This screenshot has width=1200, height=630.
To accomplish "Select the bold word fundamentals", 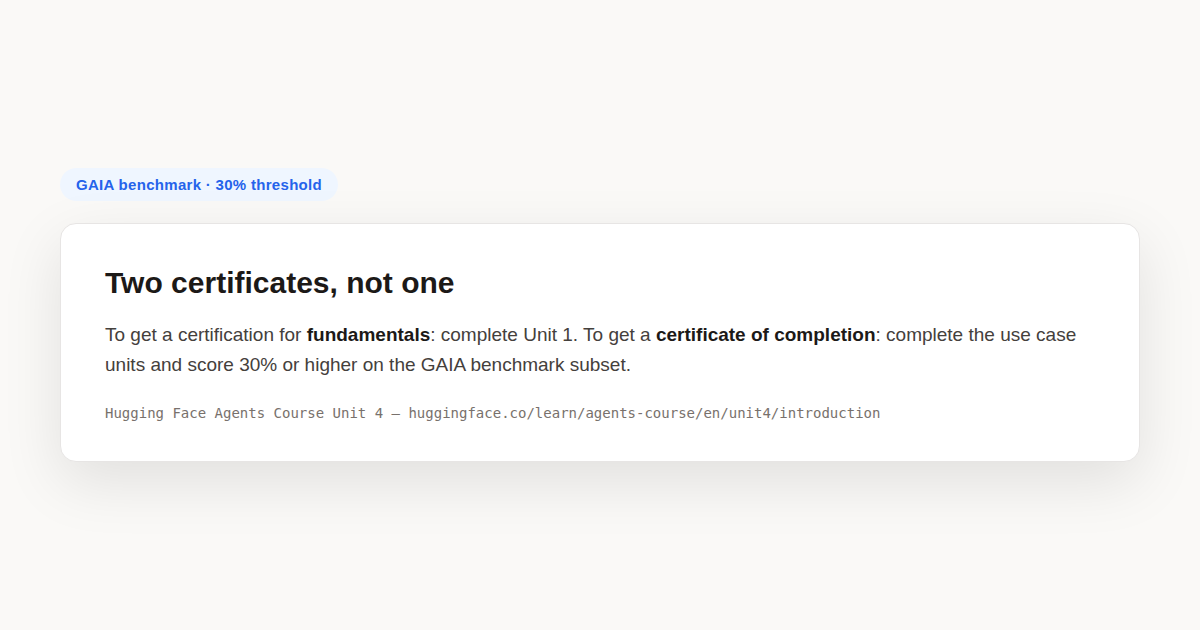I will tap(368, 335).
